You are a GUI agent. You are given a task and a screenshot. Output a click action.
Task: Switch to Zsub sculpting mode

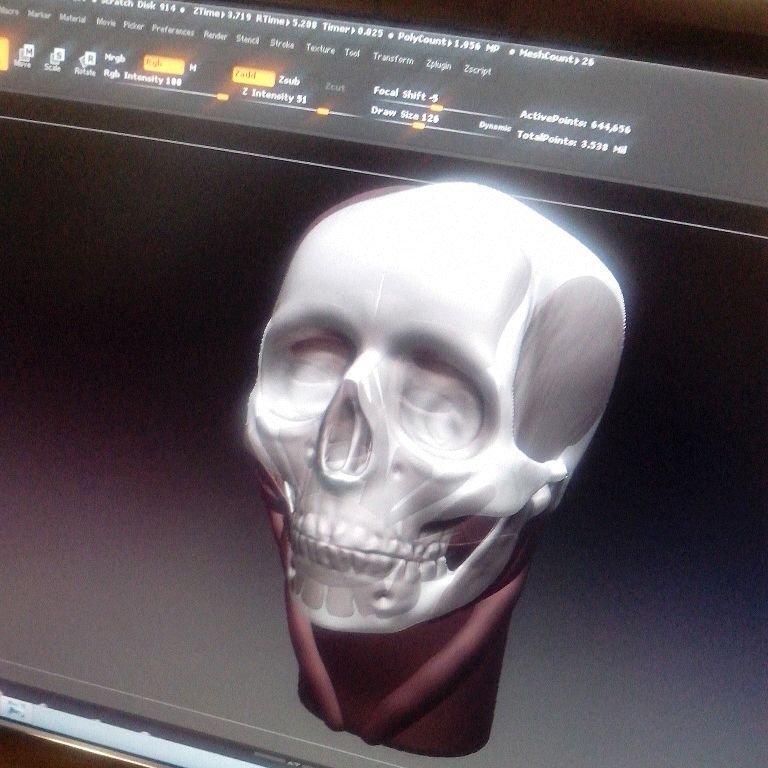[x=289, y=80]
